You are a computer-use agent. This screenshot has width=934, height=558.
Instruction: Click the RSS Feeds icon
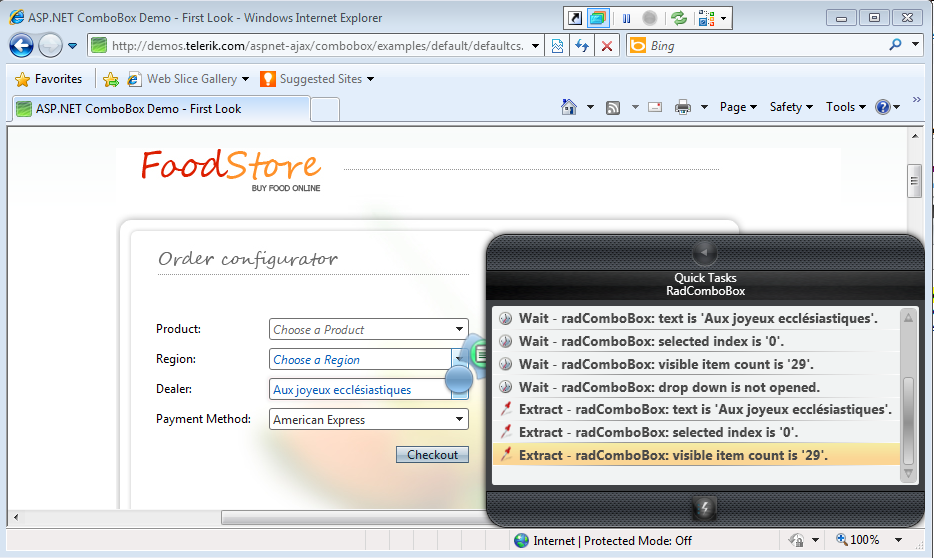(x=613, y=107)
